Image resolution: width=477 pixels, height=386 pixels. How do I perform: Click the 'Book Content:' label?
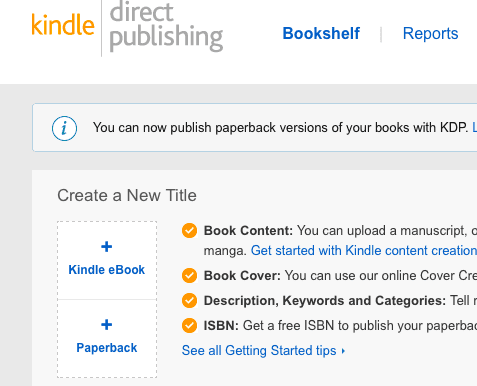point(248,231)
